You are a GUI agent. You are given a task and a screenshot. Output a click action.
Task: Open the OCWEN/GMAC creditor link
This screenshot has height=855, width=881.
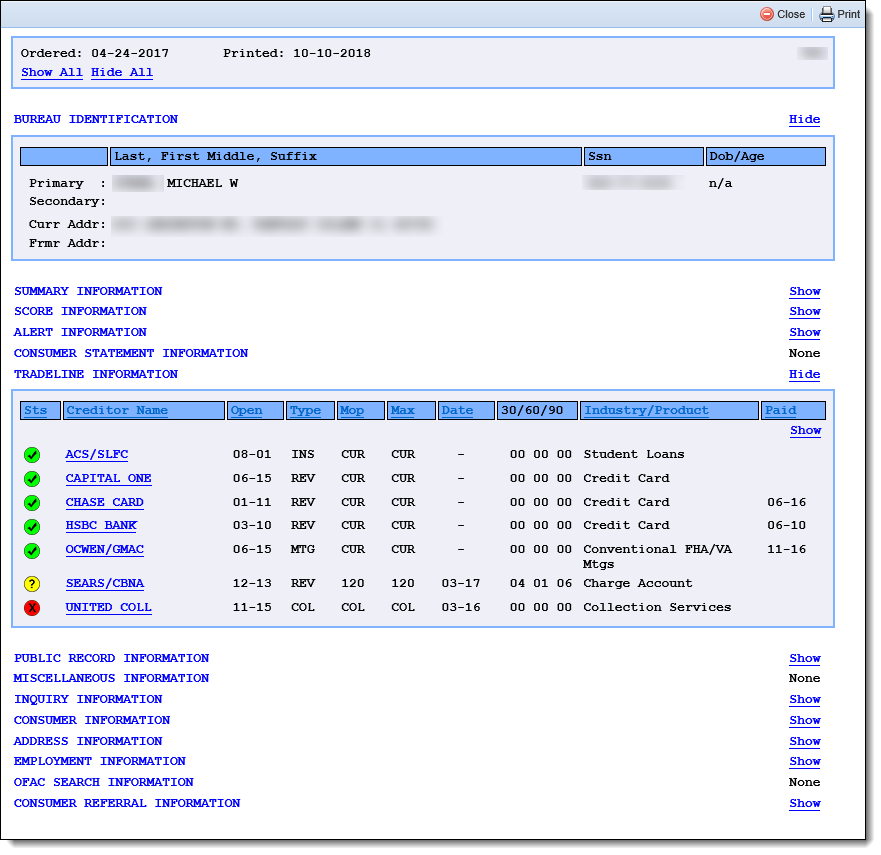click(105, 549)
